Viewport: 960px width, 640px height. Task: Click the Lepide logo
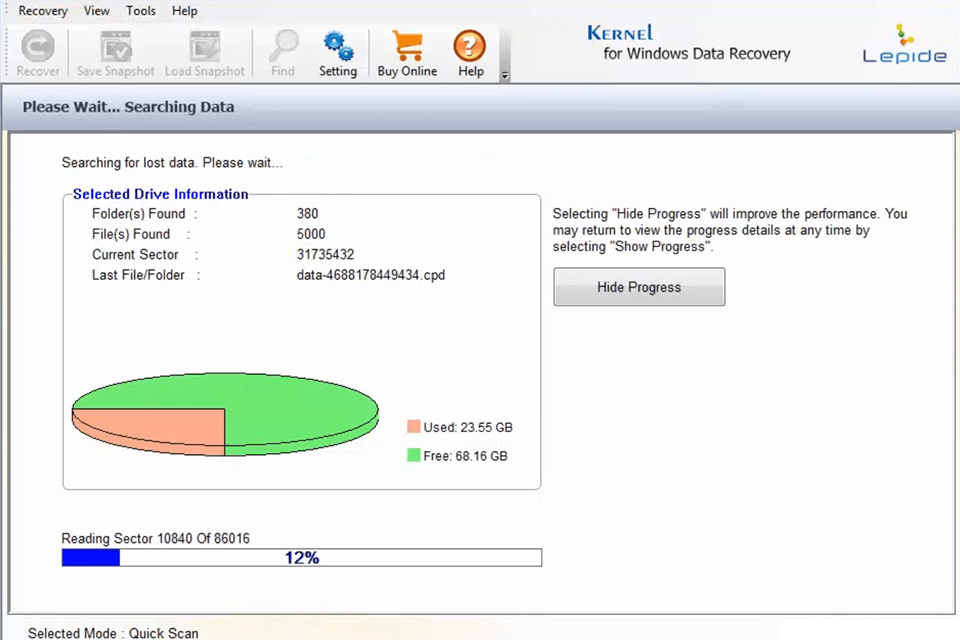[x=903, y=45]
